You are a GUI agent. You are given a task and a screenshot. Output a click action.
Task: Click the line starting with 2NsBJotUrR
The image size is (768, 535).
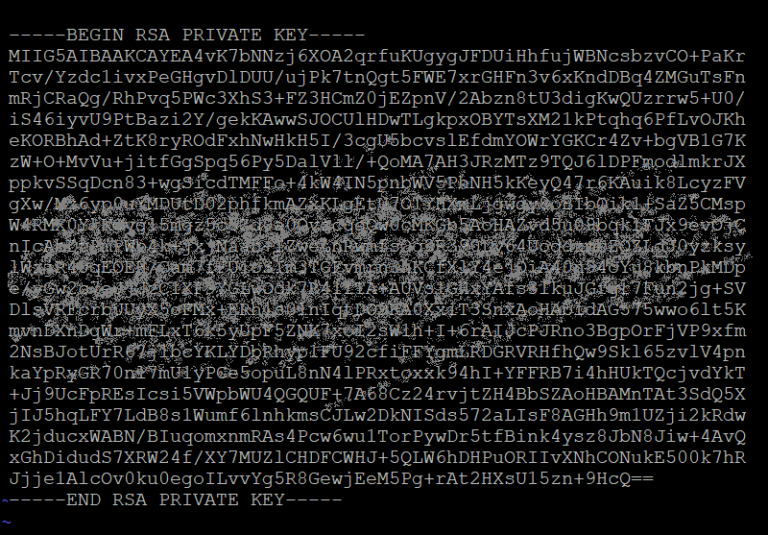tap(377, 352)
